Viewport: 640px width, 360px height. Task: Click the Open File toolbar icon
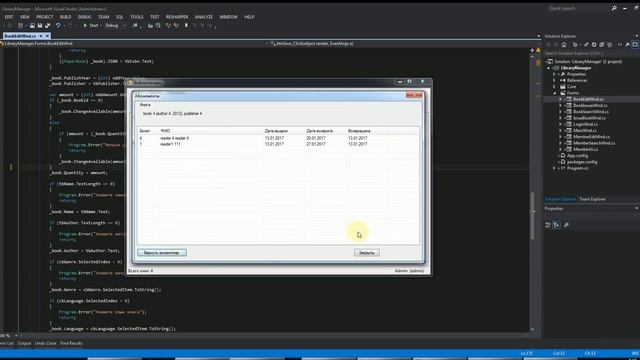pos(32,25)
